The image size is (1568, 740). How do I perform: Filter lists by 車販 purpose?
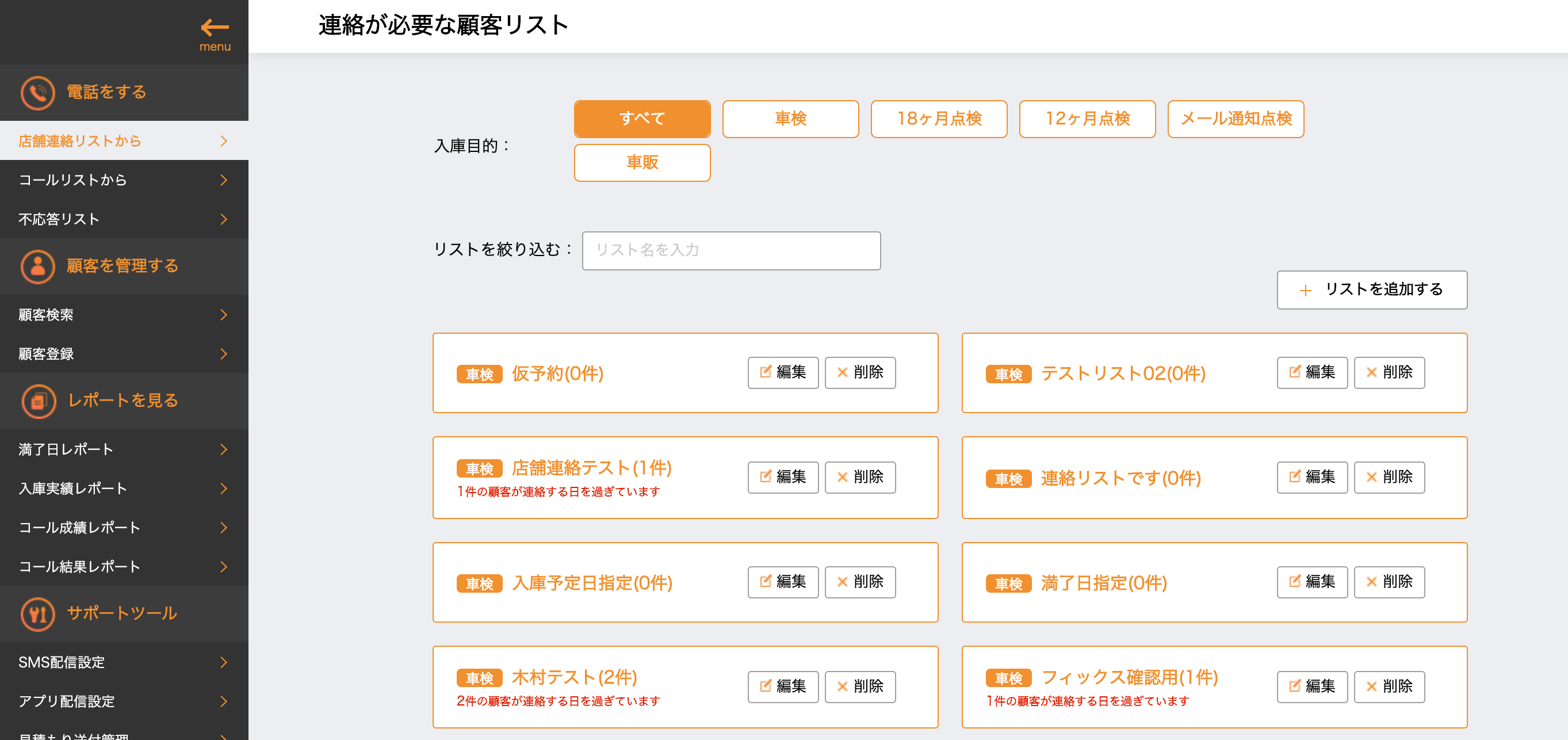[x=641, y=163]
